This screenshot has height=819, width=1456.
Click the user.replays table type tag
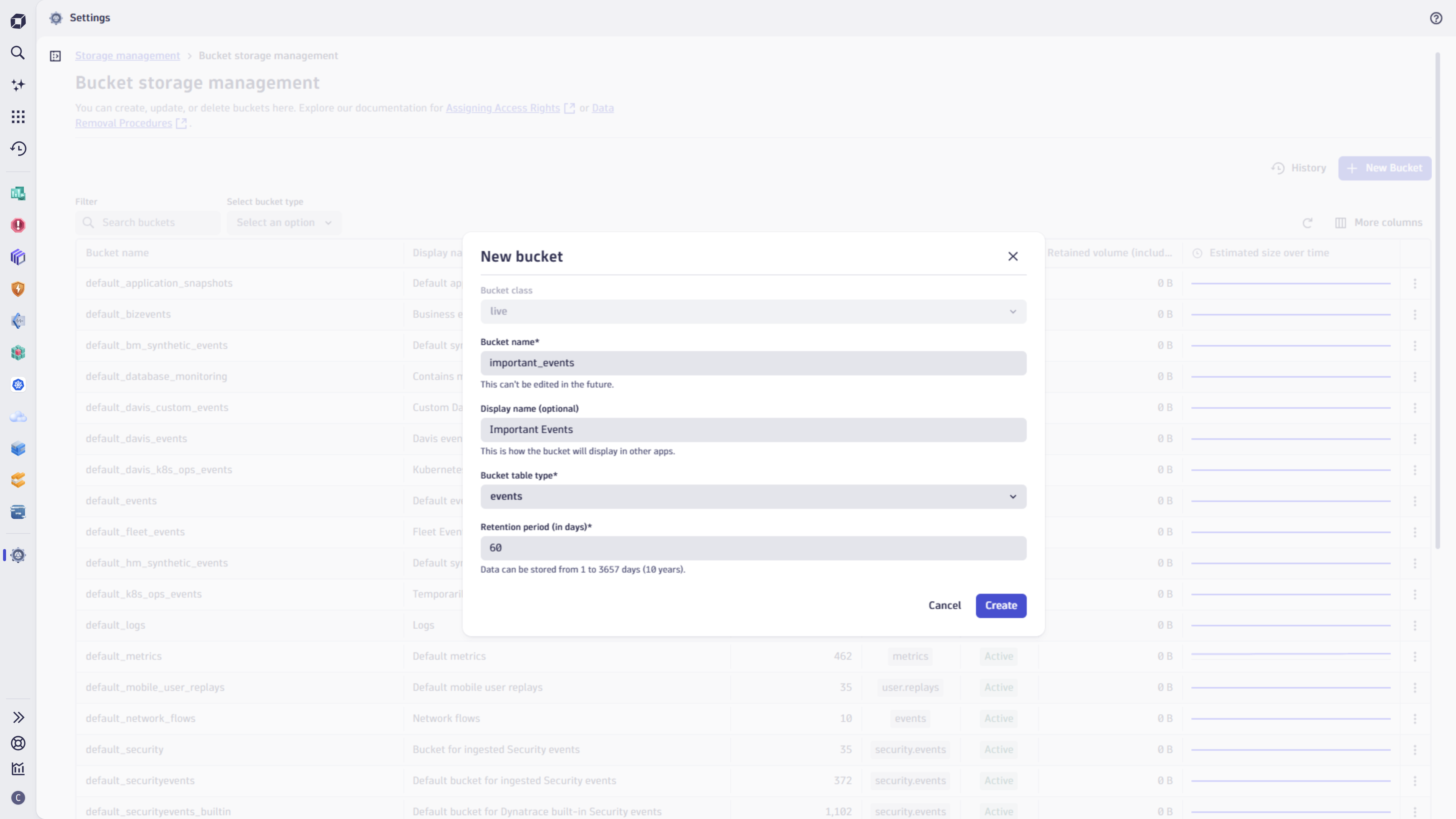(x=910, y=687)
